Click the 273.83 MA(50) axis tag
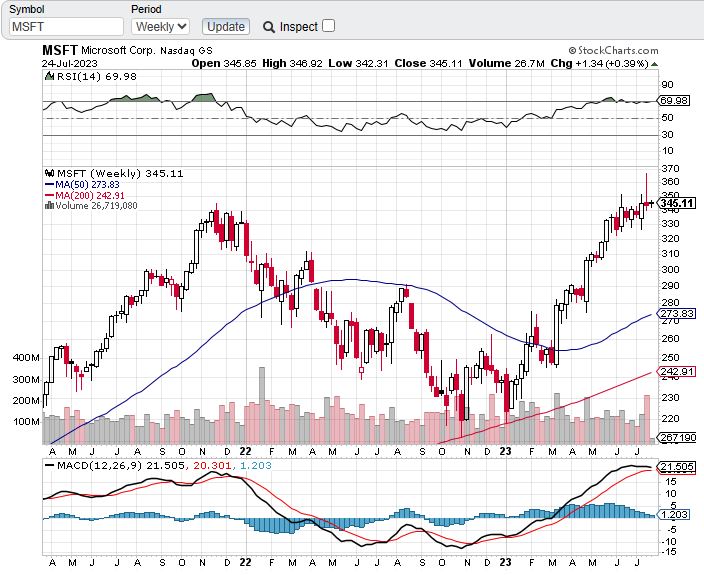Viewport: 704px width, 575px height. (x=676, y=313)
